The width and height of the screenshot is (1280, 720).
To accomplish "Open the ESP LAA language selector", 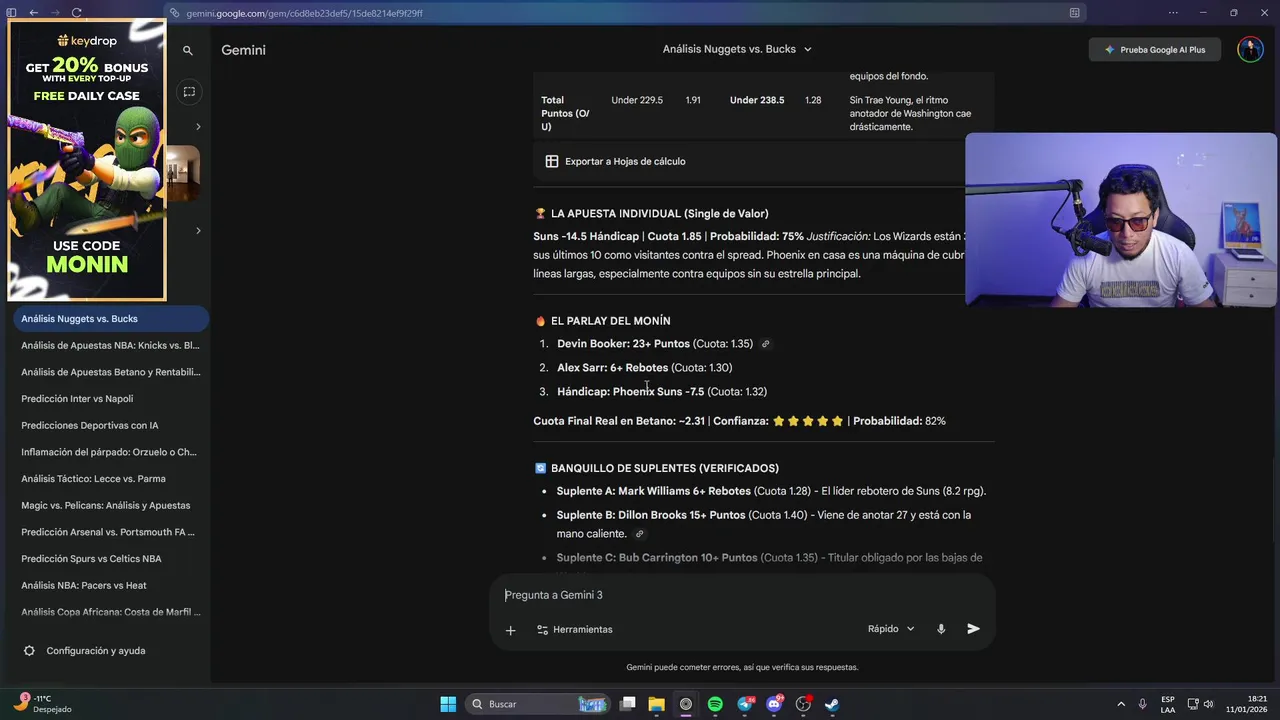I will coord(1168,704).
